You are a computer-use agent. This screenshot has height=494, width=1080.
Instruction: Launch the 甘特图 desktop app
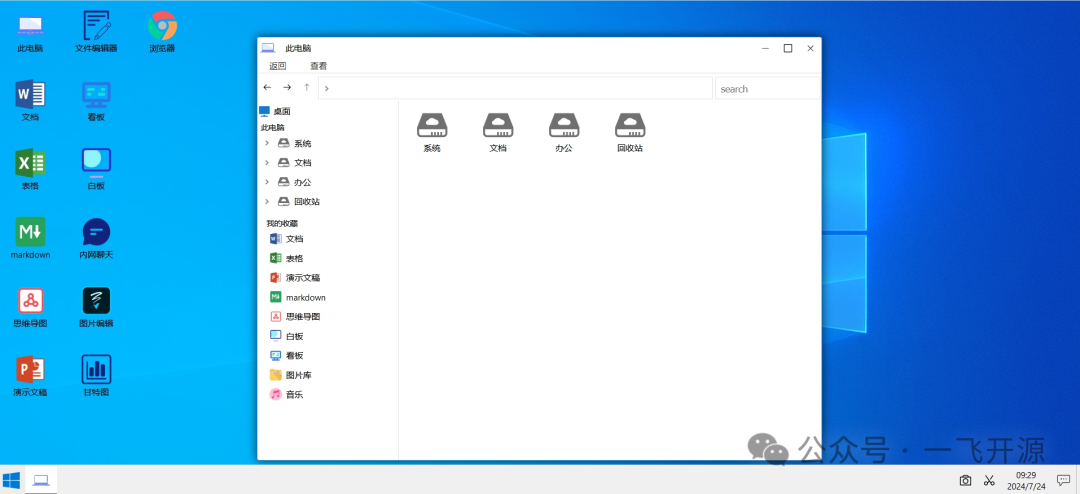[x=96, y=370]
